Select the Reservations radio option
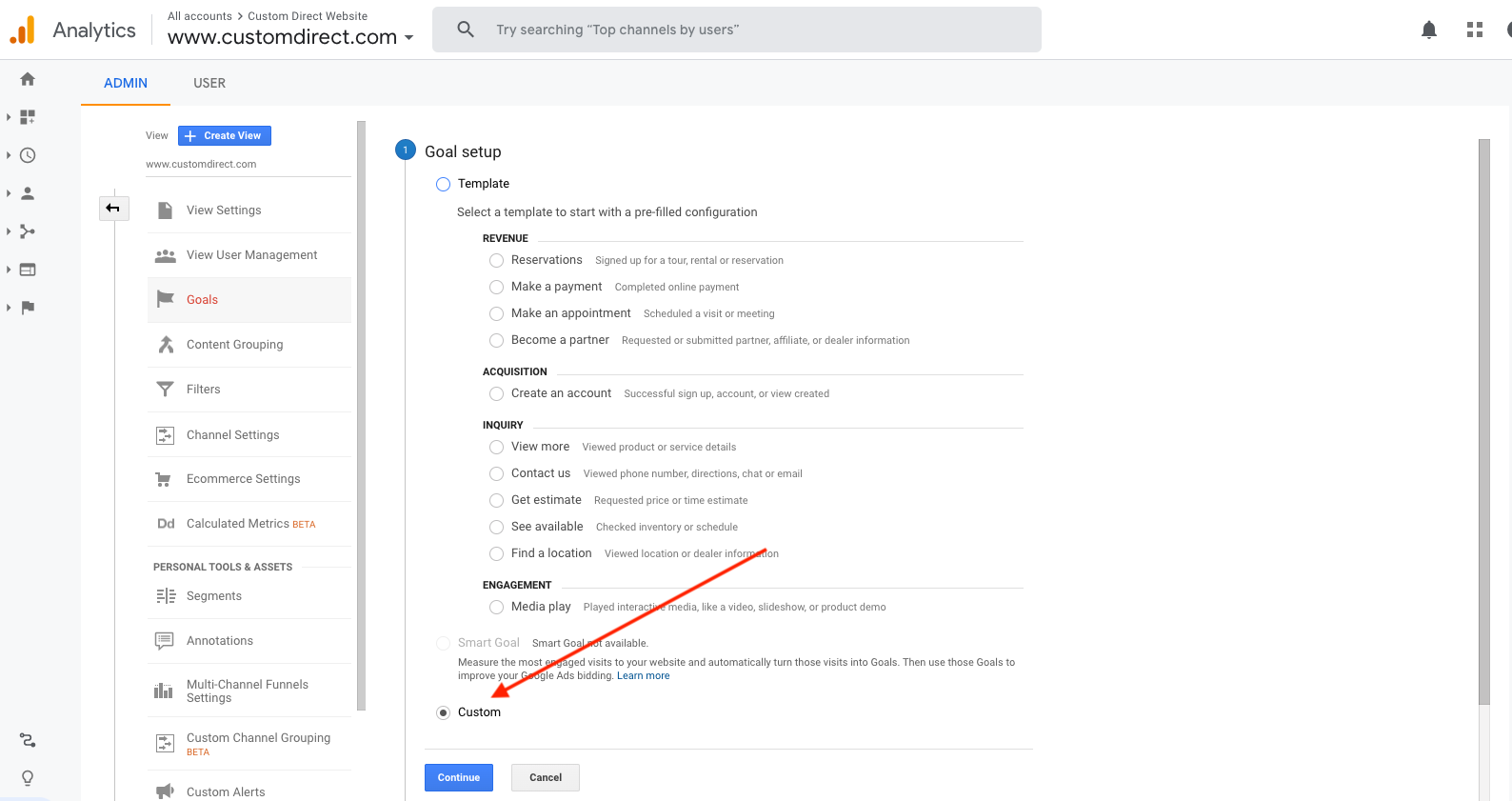 (x=496, y=260)
